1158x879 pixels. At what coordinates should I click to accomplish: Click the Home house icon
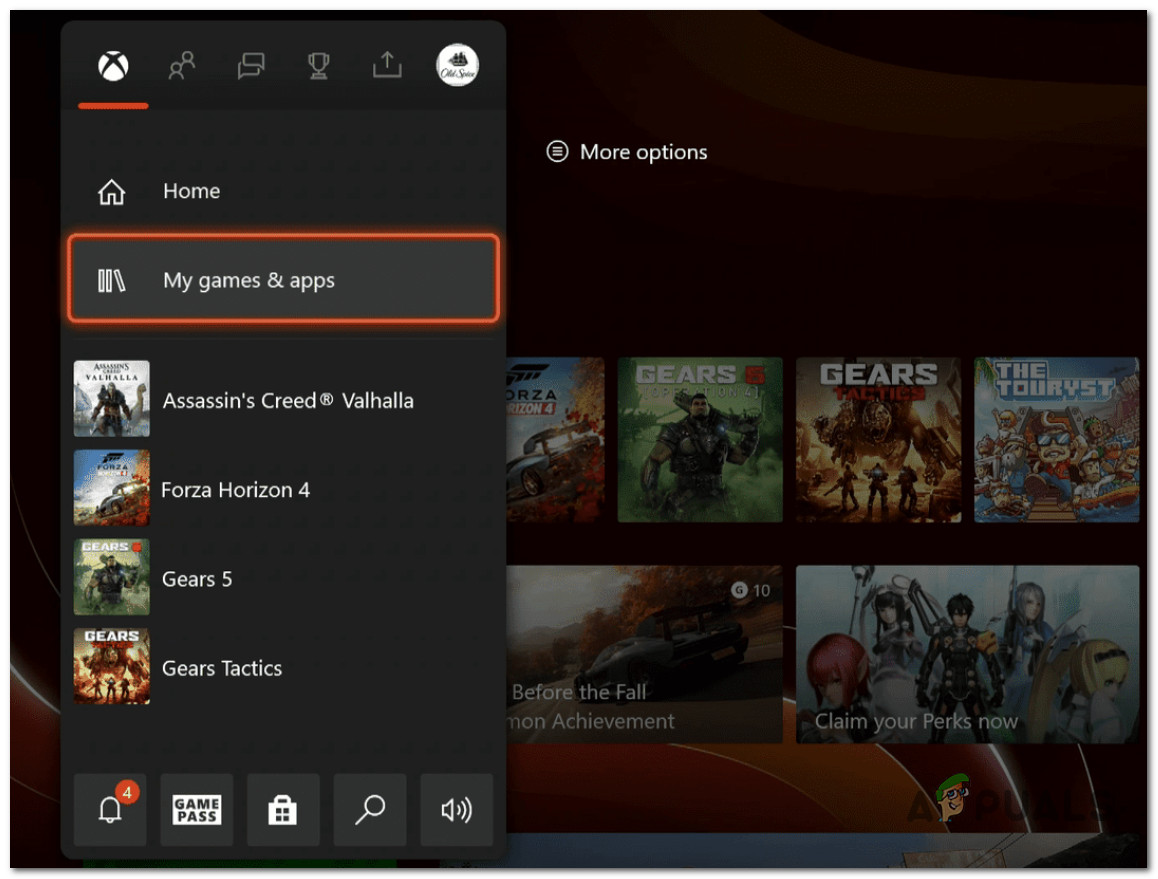point(112,192)
